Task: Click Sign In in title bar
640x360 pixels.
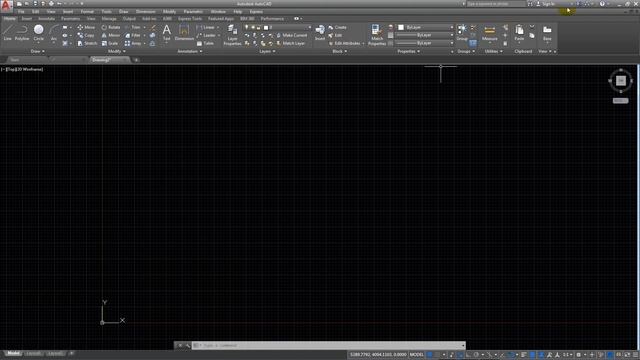Action: coord(548,4)
